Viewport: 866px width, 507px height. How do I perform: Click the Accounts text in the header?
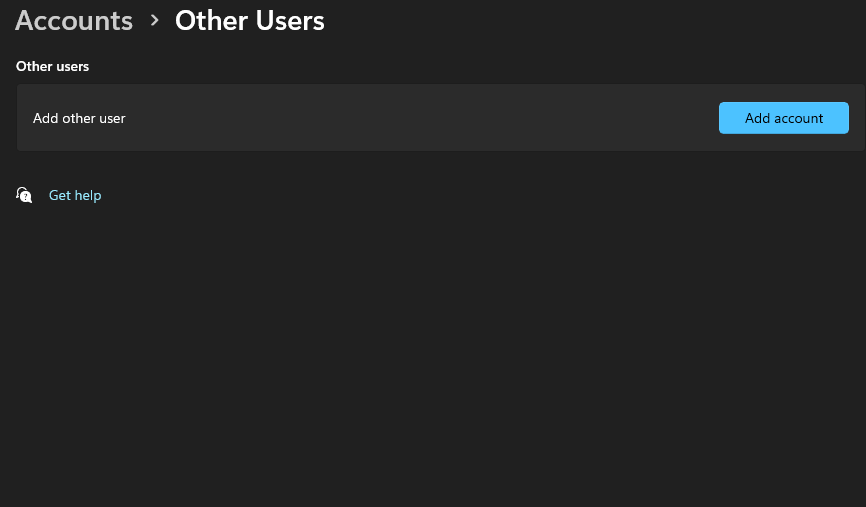74,21
